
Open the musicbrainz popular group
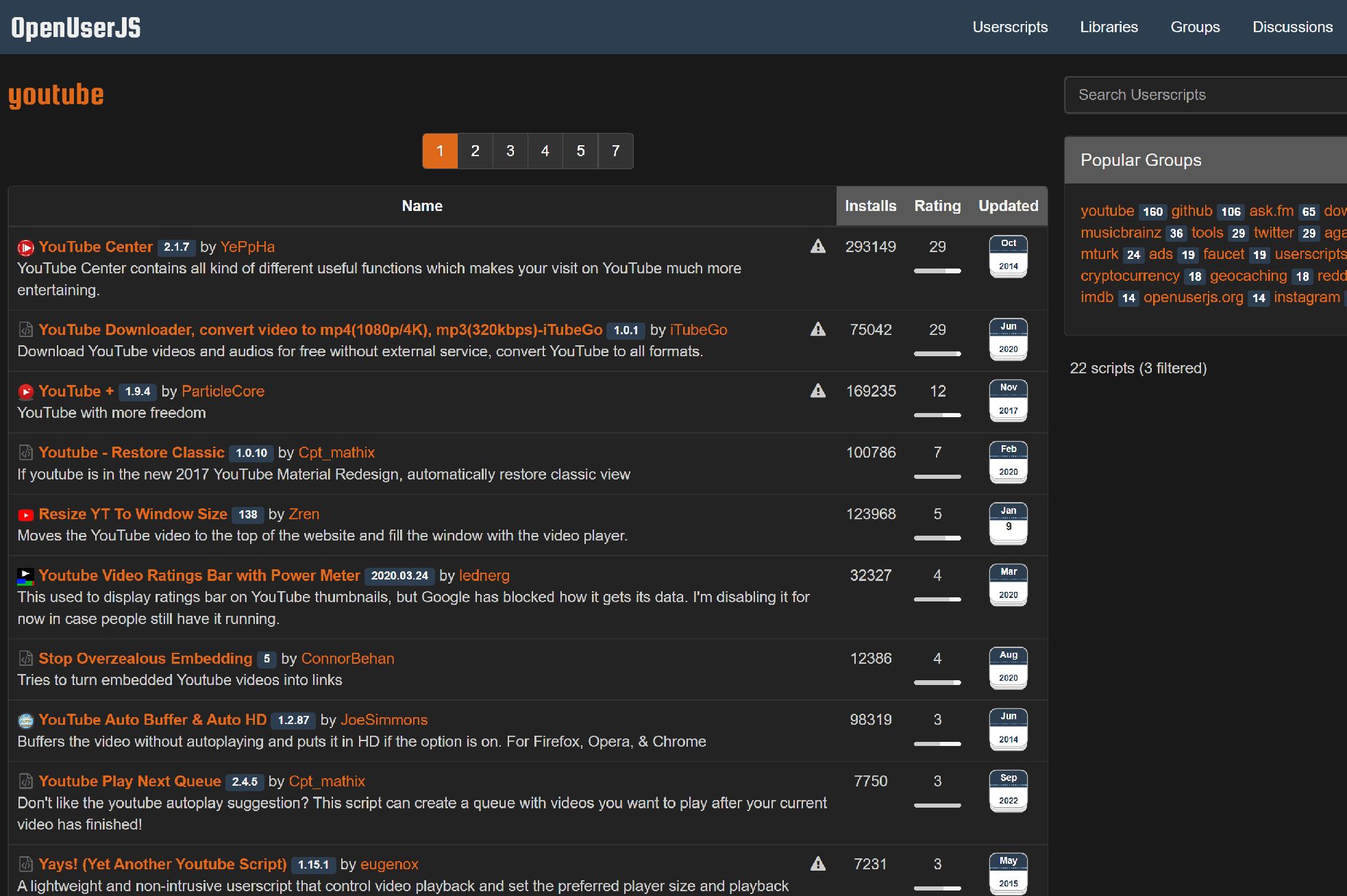(1121, 233)
